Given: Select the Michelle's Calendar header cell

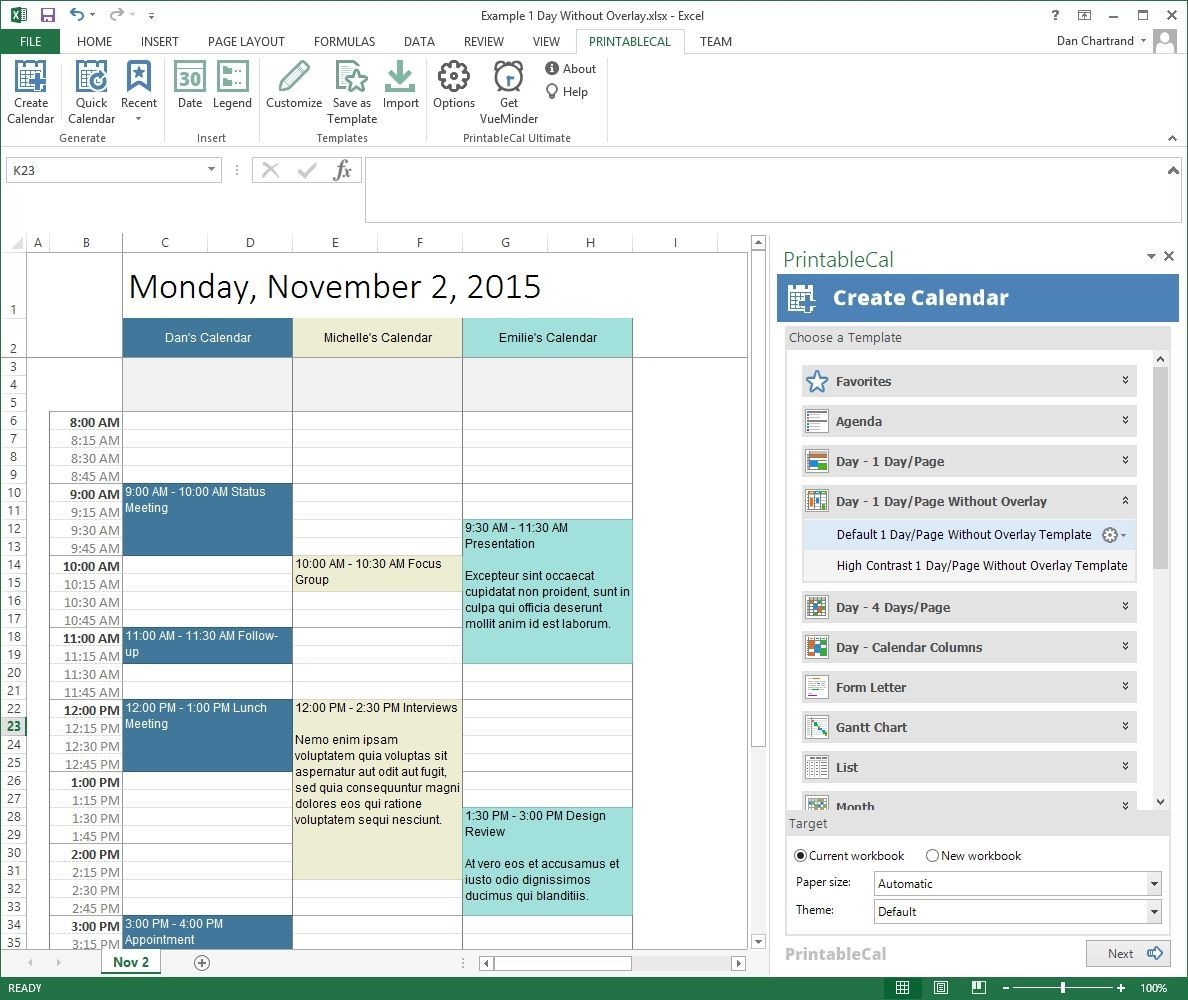Looking at the screenshot, I should 377,338.
